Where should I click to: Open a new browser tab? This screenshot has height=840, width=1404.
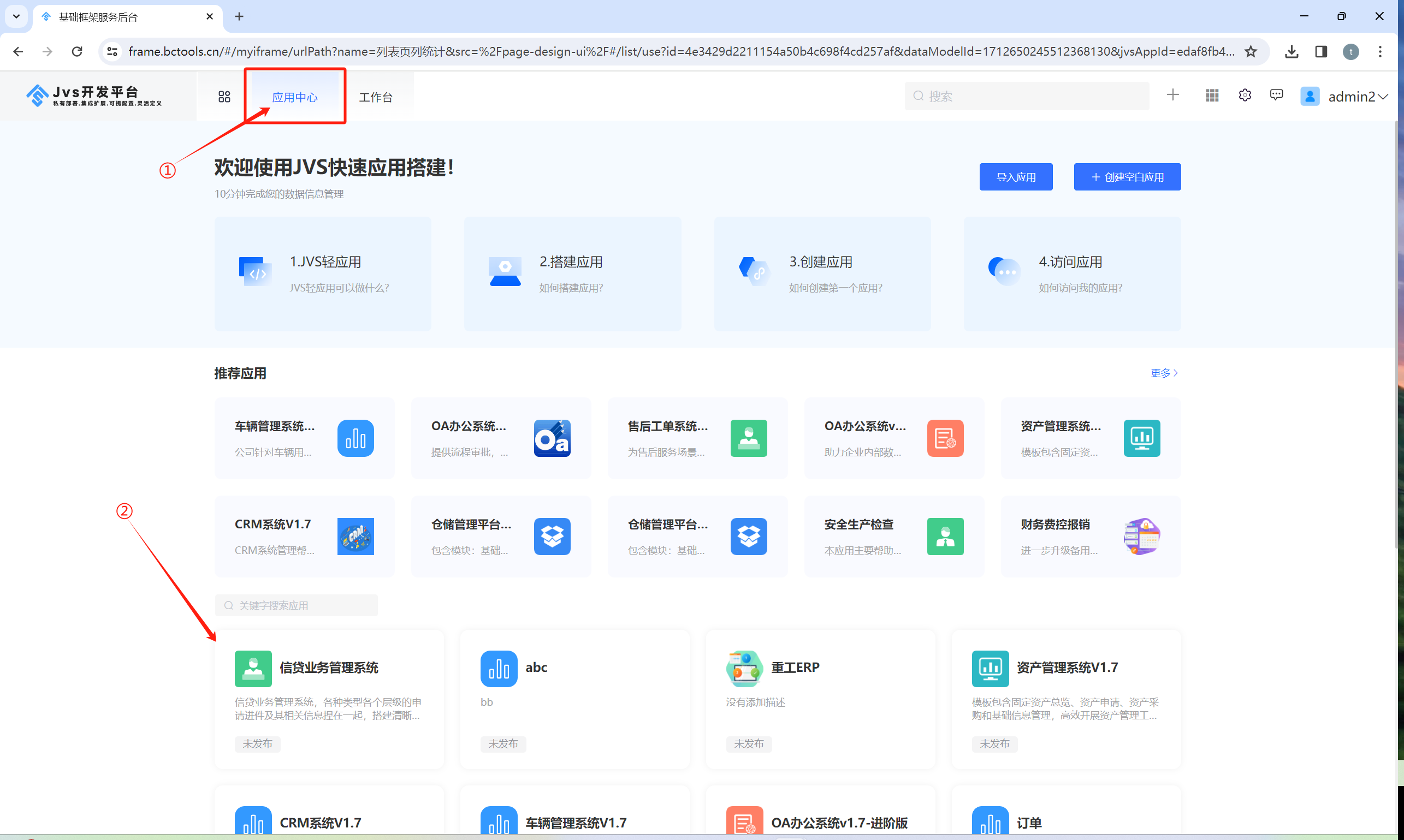coord(239,17)
